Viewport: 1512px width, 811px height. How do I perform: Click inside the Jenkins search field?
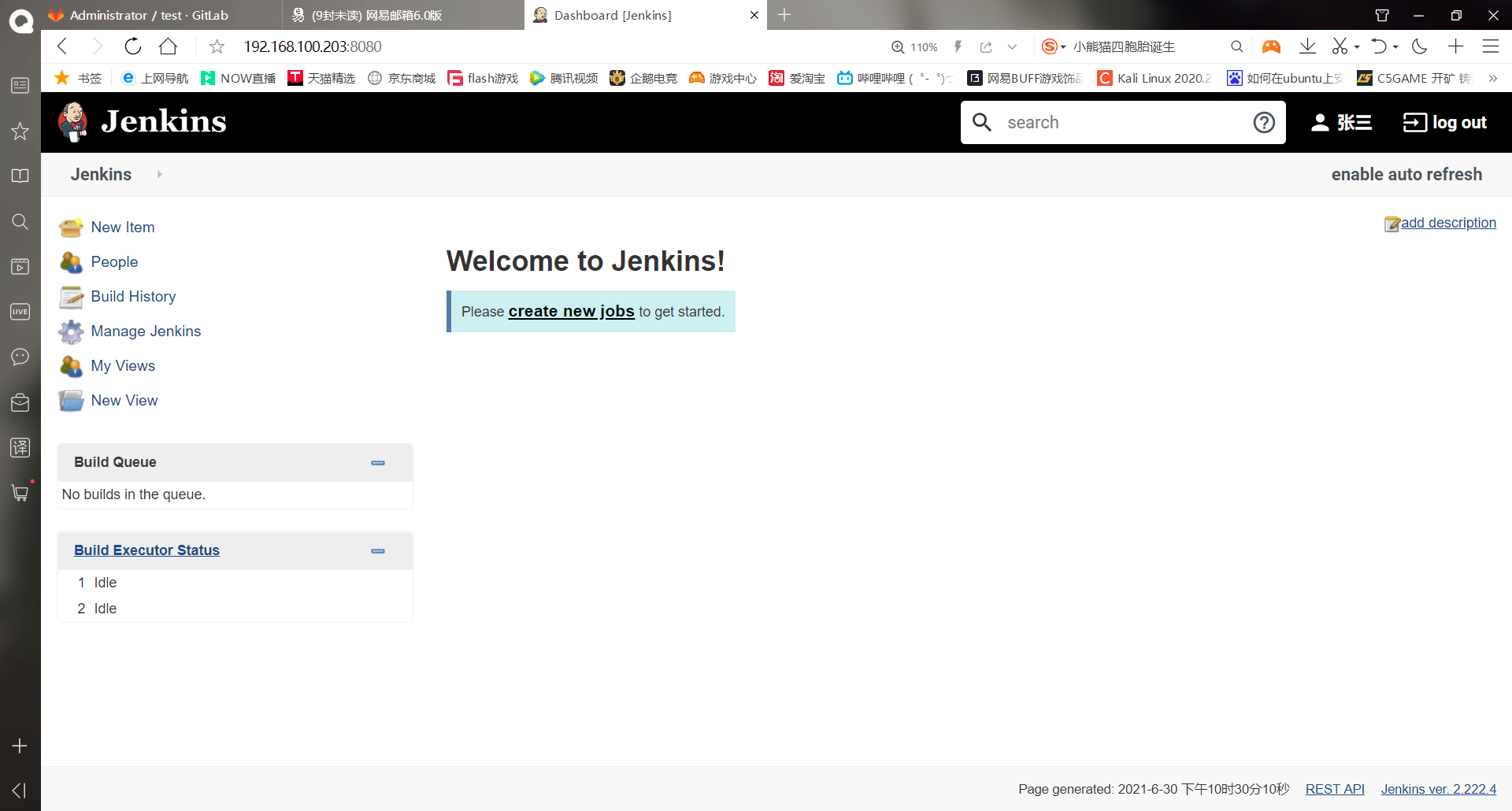pyautogui.click(x=1118, y=122)
